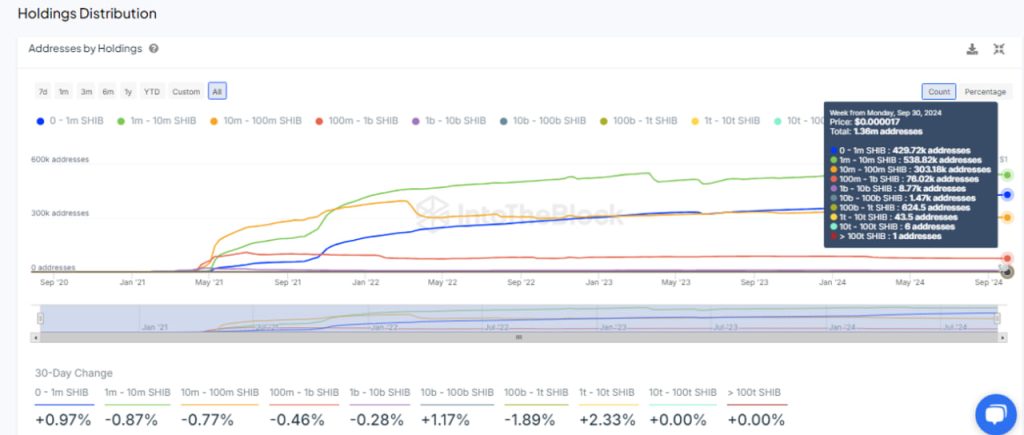The height and width of the screenshot is (435, 1024).
Task: Click the left navigator range handle
Action: click(40, 318)
